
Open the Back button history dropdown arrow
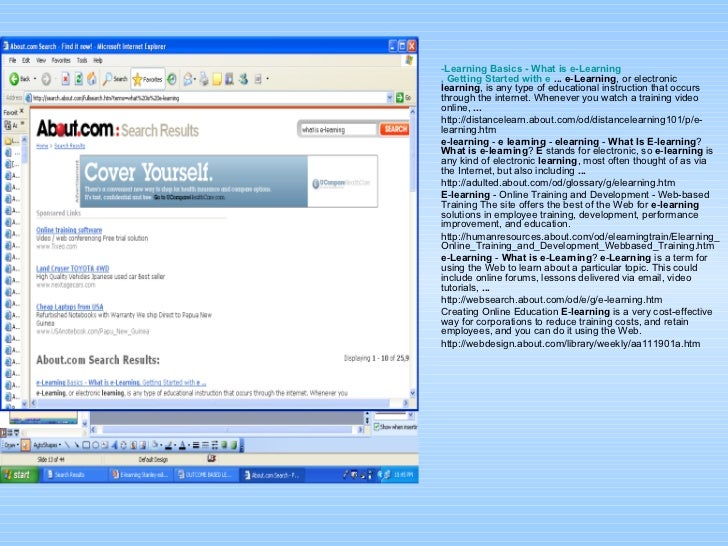coord(35,79)
